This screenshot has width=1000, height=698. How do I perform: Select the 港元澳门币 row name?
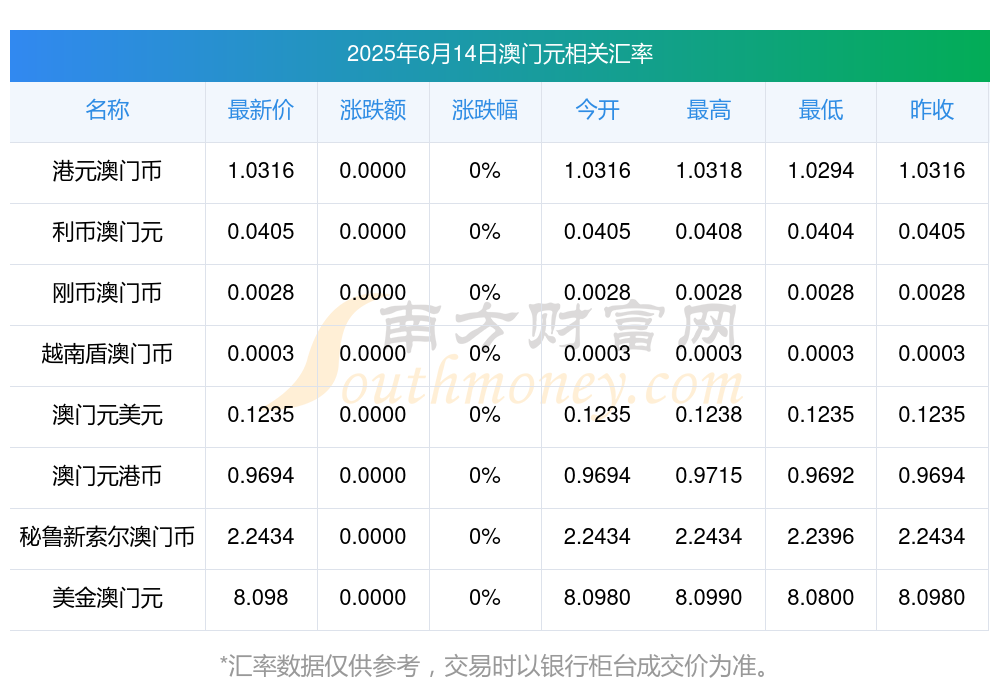point(107,171)
